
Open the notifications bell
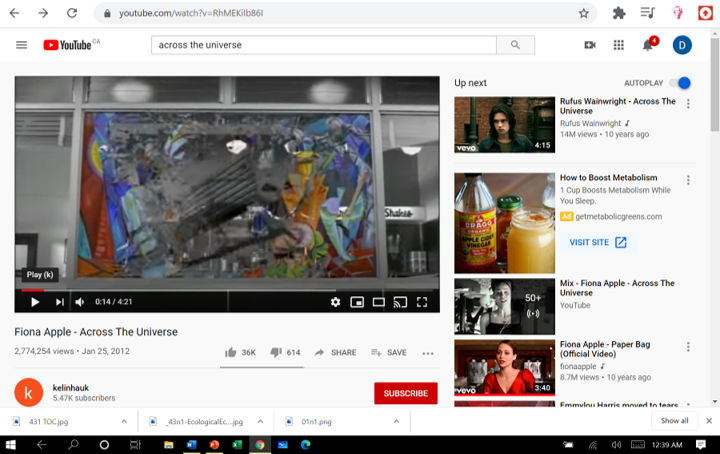click(x=648, y=45)
